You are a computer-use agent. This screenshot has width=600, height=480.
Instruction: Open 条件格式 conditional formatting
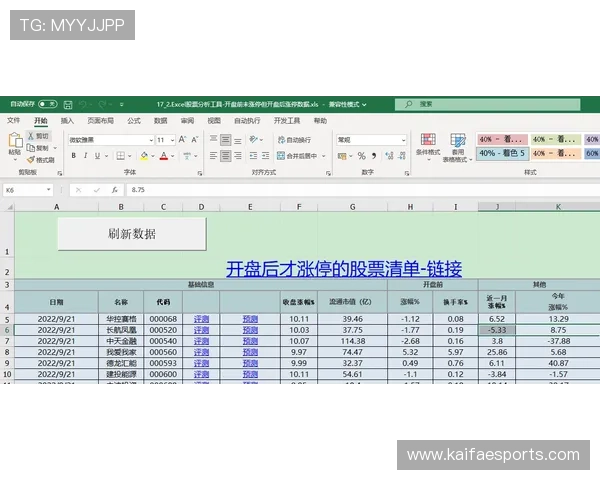click(428, 145)
